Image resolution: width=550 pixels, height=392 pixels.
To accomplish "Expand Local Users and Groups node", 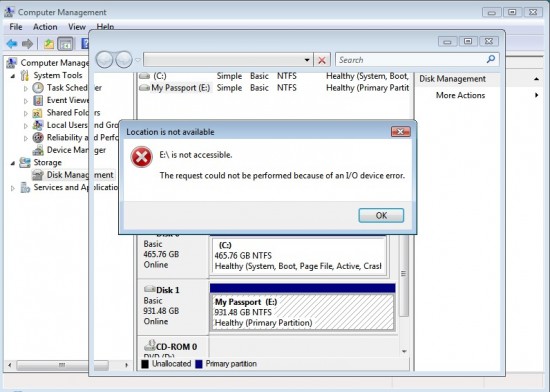I will click(x=25, y=126).
